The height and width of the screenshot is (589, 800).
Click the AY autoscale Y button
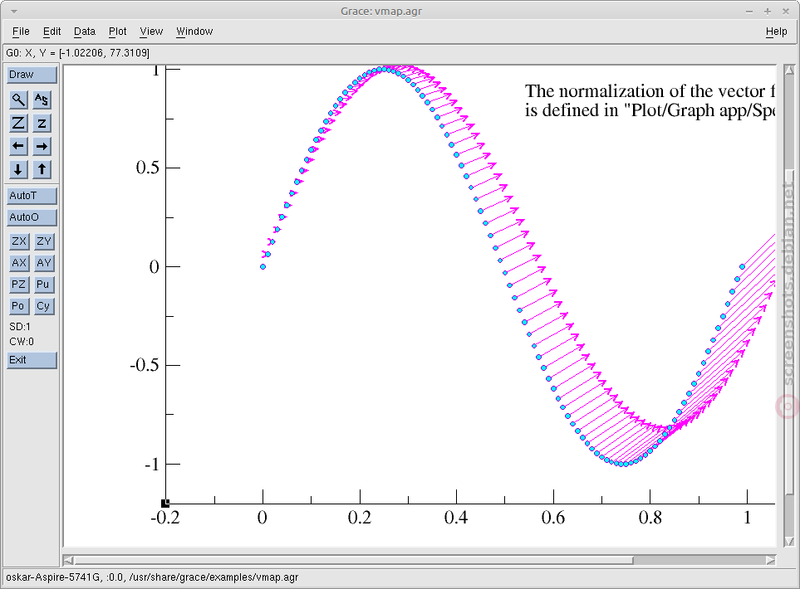[44, 263]
